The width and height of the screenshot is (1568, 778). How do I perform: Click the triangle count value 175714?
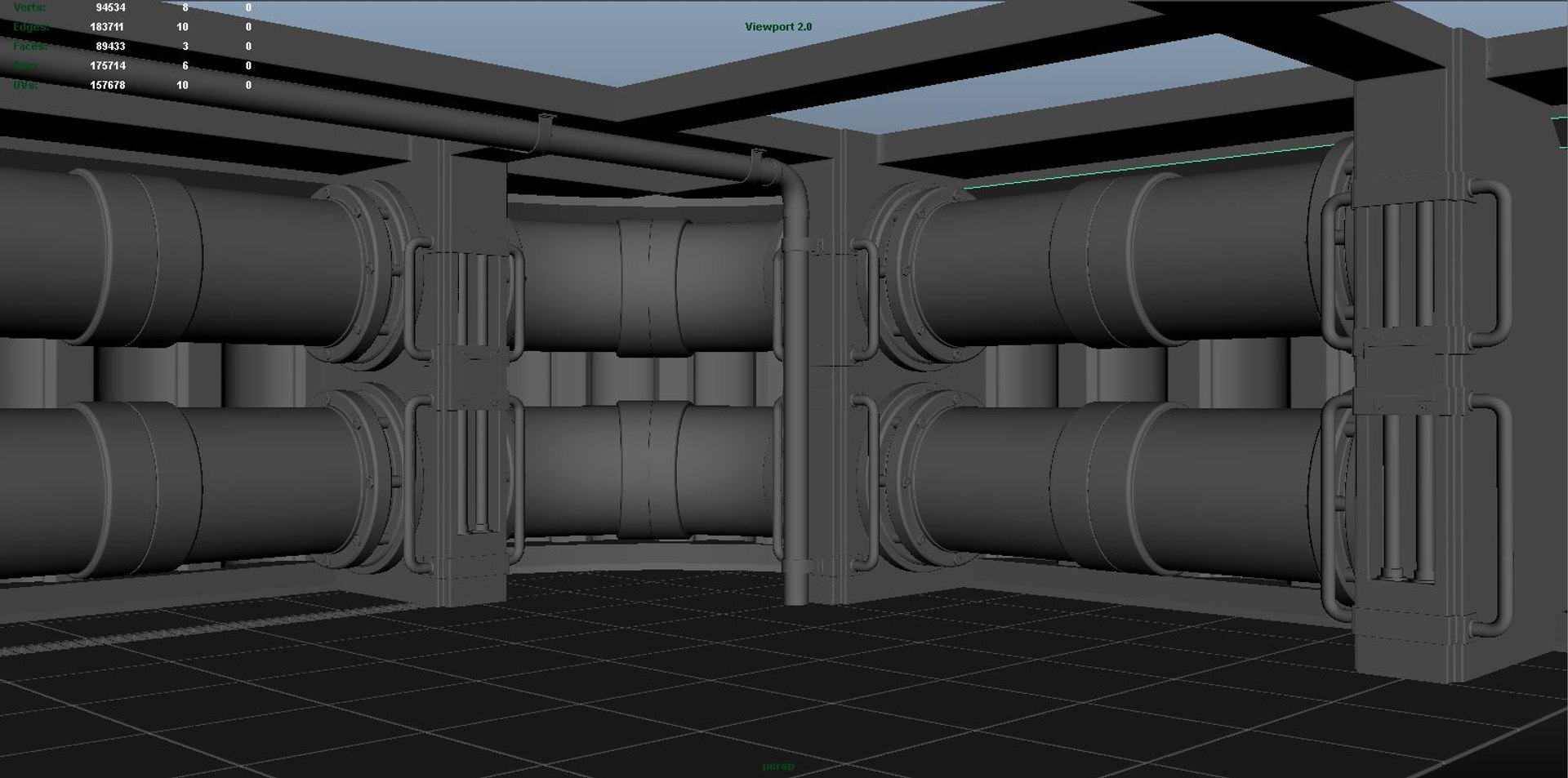click(107, 65)
